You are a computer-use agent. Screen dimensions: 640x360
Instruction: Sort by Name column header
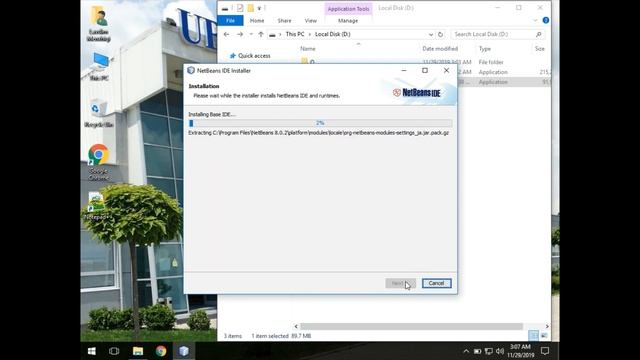308,49
